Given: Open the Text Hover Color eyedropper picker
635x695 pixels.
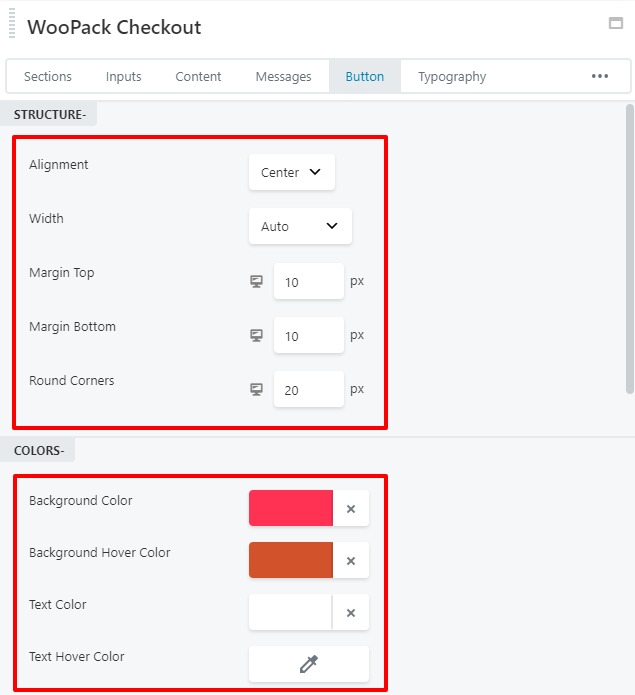Looking at the screenshot, I should point(309,664).
